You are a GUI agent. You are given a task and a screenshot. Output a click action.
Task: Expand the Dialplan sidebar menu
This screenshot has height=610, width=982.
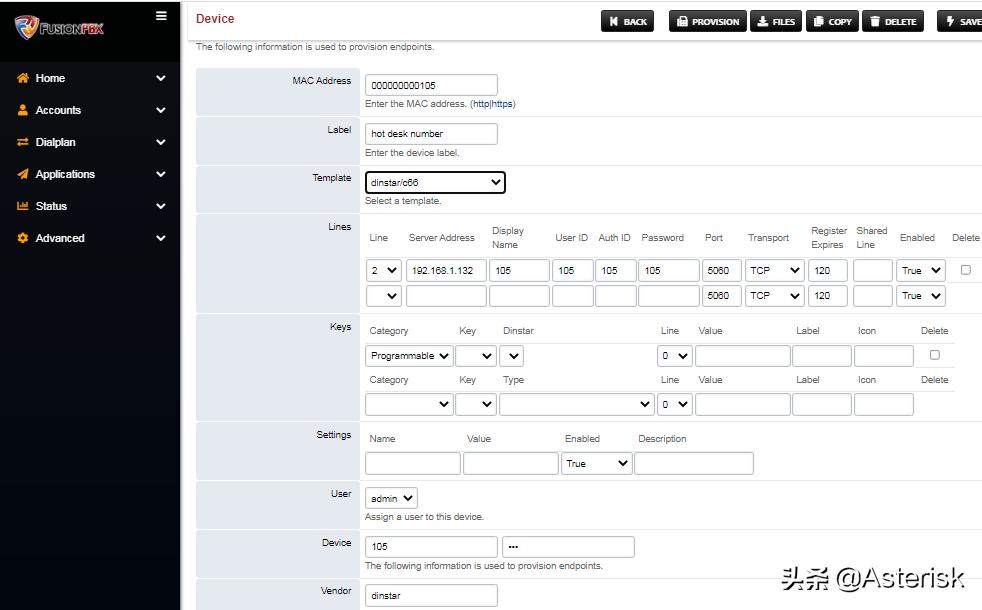tap(55, 142)
